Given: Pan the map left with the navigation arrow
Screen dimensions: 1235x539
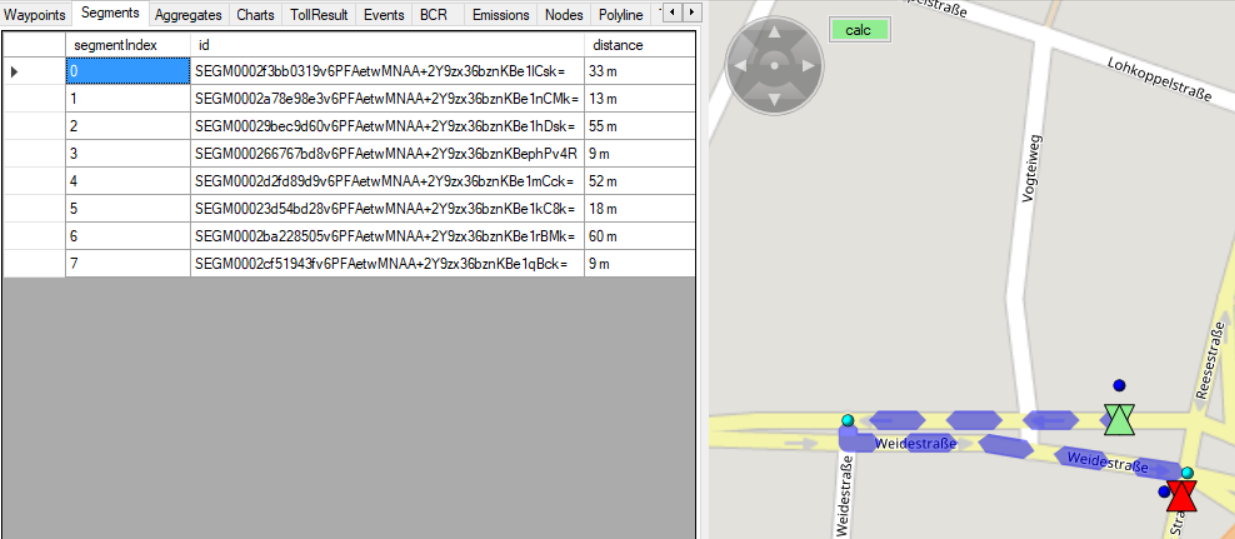Looking at the screenshot, I should click(x=741, y=66).
